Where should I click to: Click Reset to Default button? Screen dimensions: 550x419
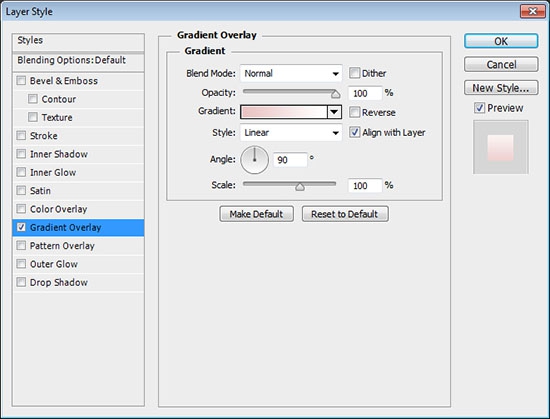[345, 214]
